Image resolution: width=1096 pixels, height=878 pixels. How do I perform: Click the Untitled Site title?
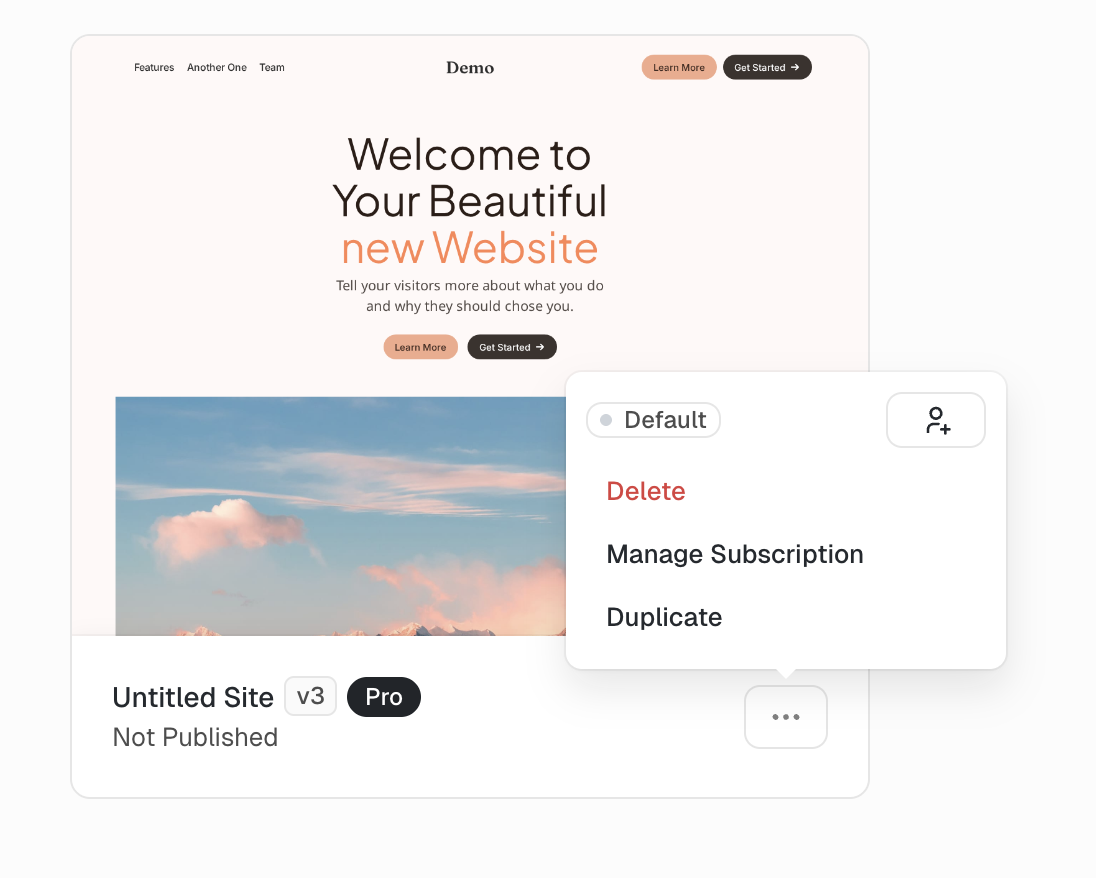[x=193, y=697]
